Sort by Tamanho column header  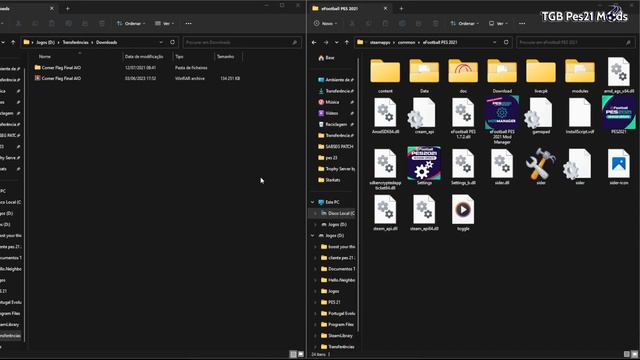click(x=225, y=57)
